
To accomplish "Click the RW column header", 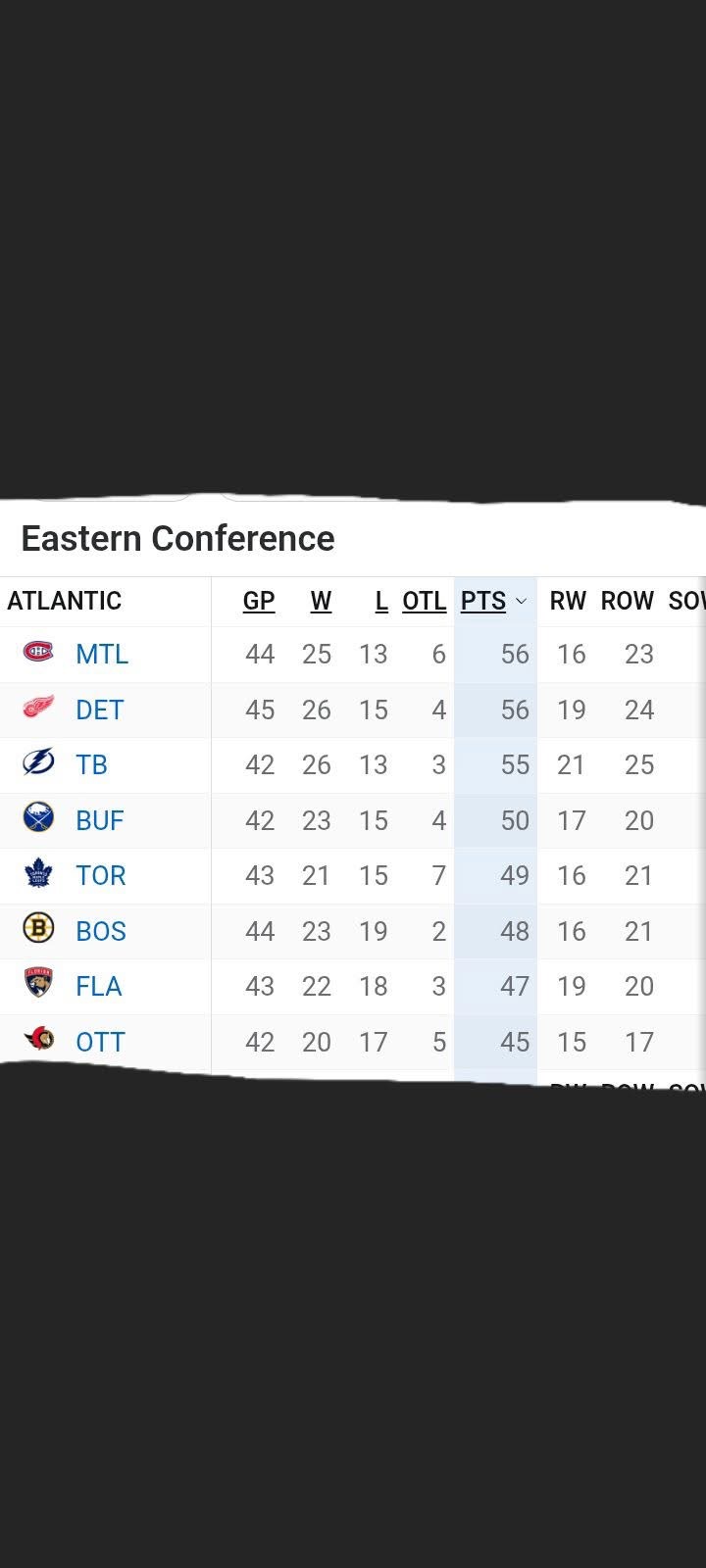I will 568,601.
